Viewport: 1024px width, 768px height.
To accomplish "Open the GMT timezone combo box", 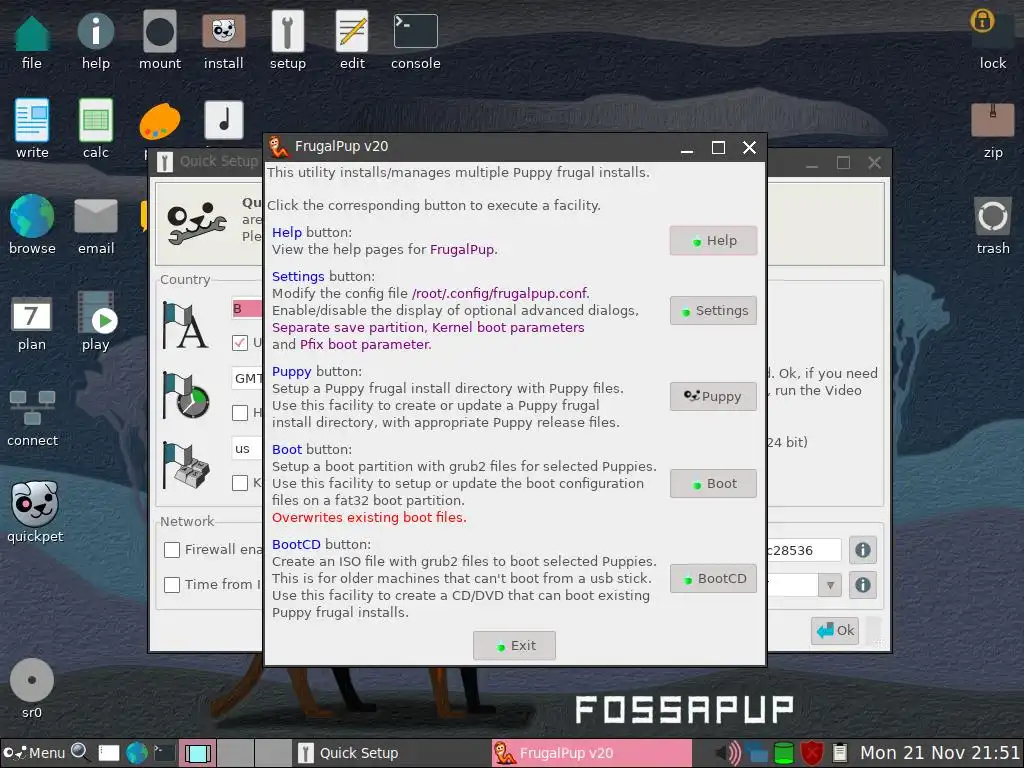I will 248,378.
